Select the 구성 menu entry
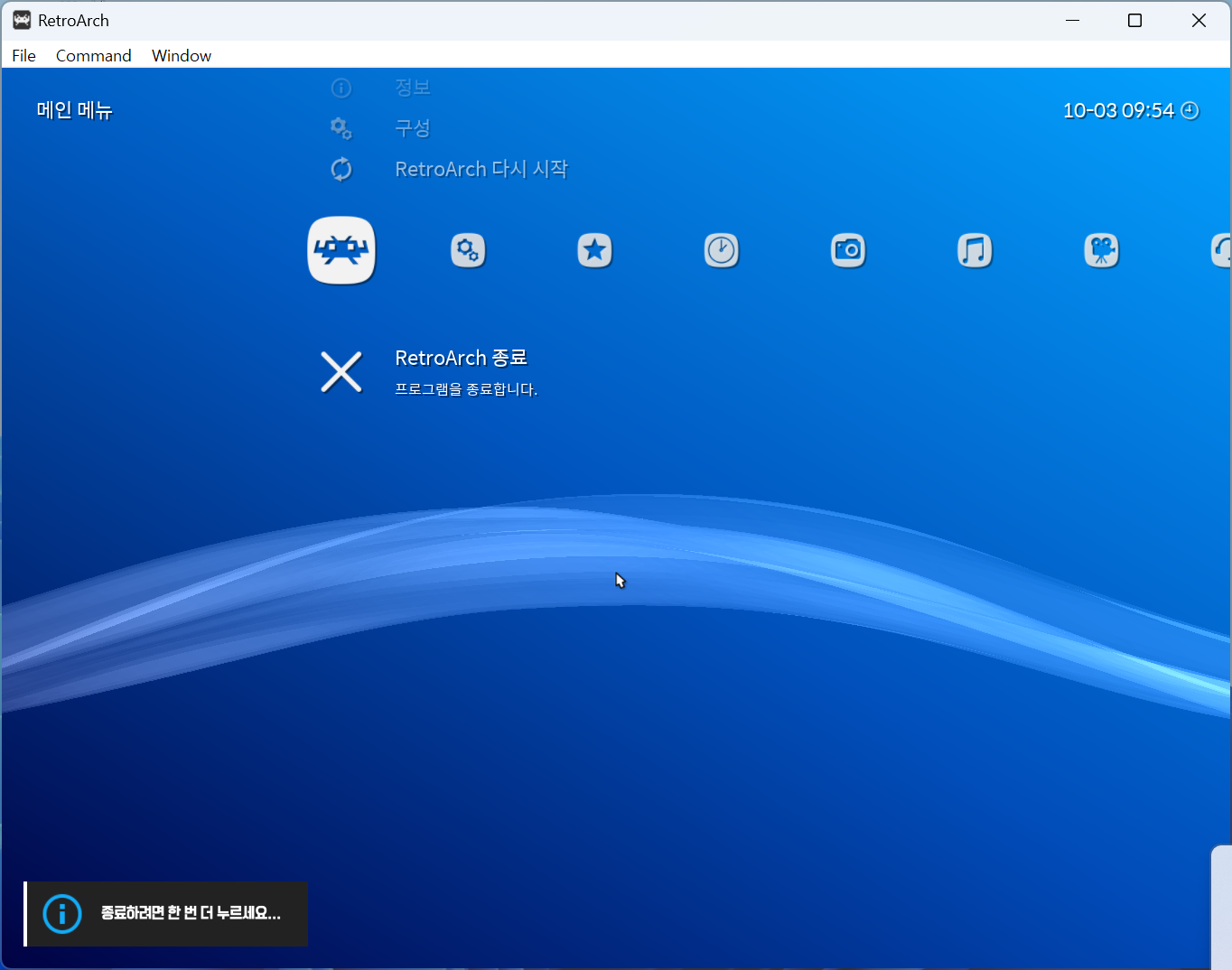This screenshot has height=970, width=1232. tap(413, 128)
